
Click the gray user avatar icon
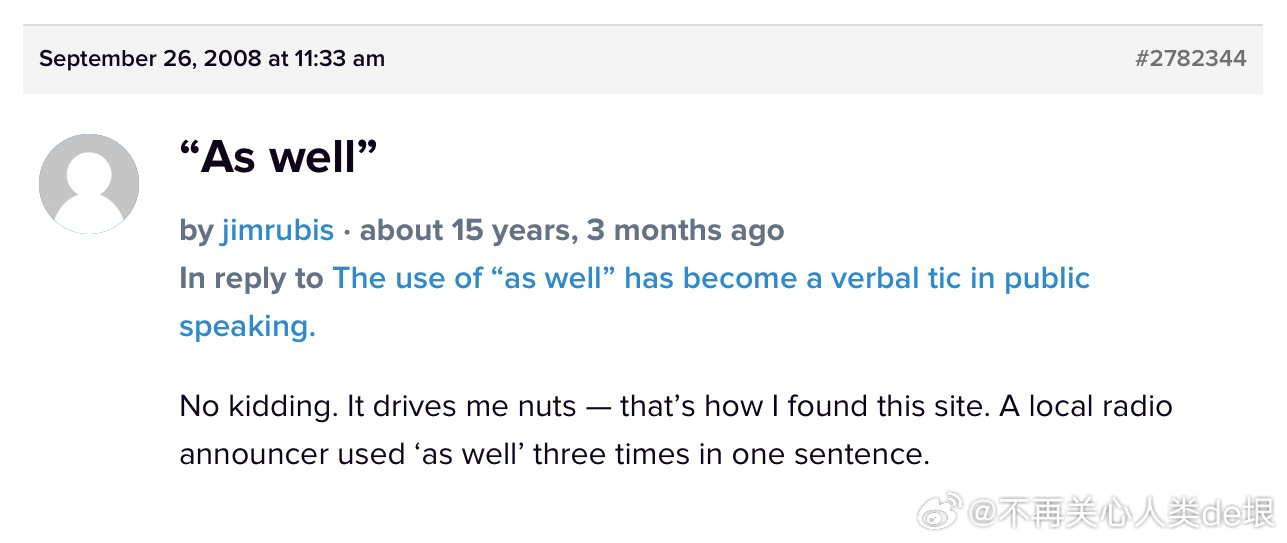tap(89, 184)
